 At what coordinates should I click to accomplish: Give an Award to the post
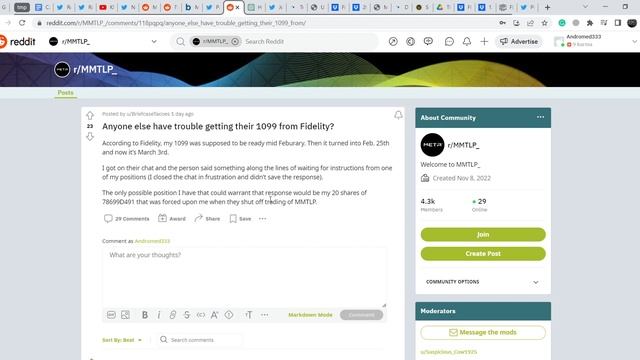point(172,219)
